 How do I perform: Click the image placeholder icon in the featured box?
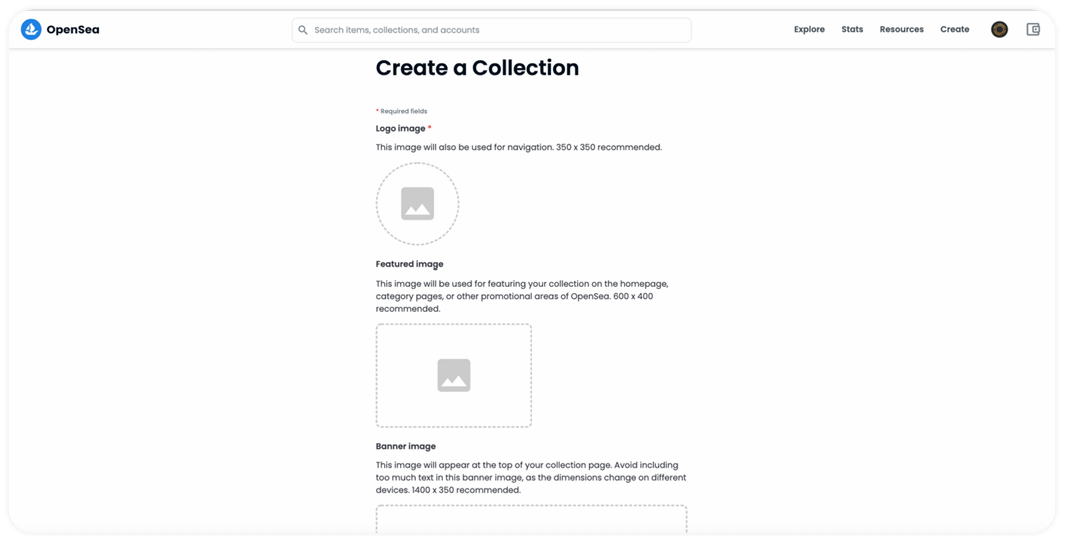454,376
